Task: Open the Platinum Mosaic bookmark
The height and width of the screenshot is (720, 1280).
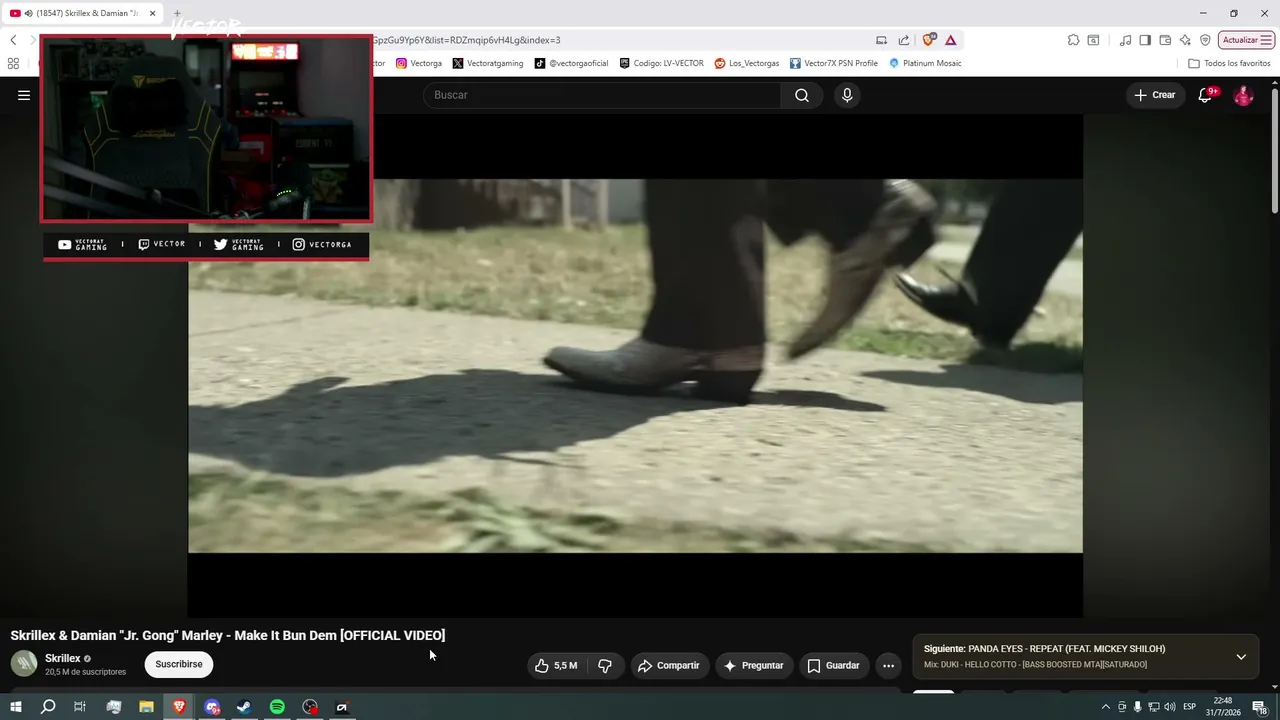Action: 925,63
